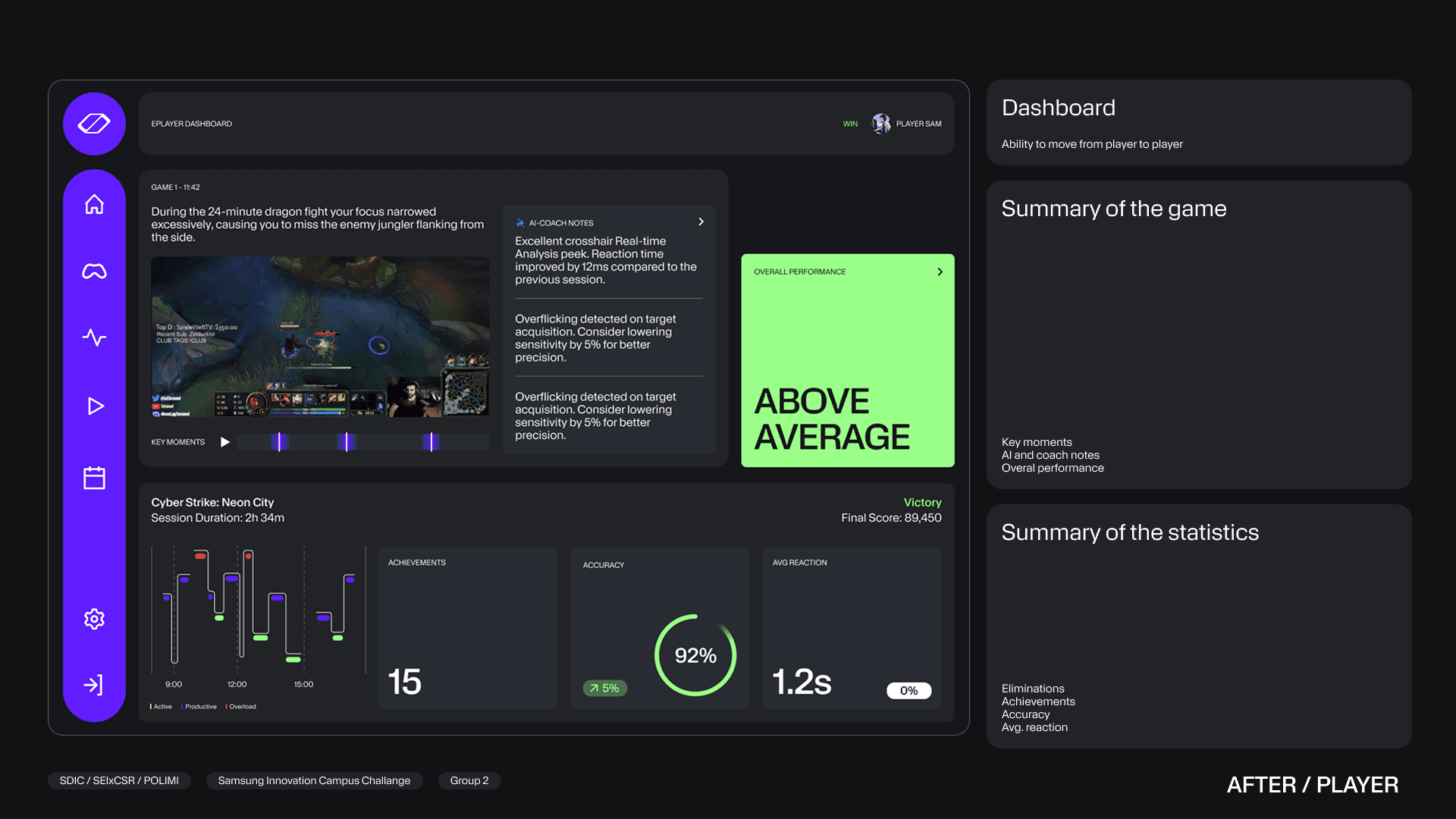Jump to first key moment marker
1456x819 pixels.
(279, 442)
